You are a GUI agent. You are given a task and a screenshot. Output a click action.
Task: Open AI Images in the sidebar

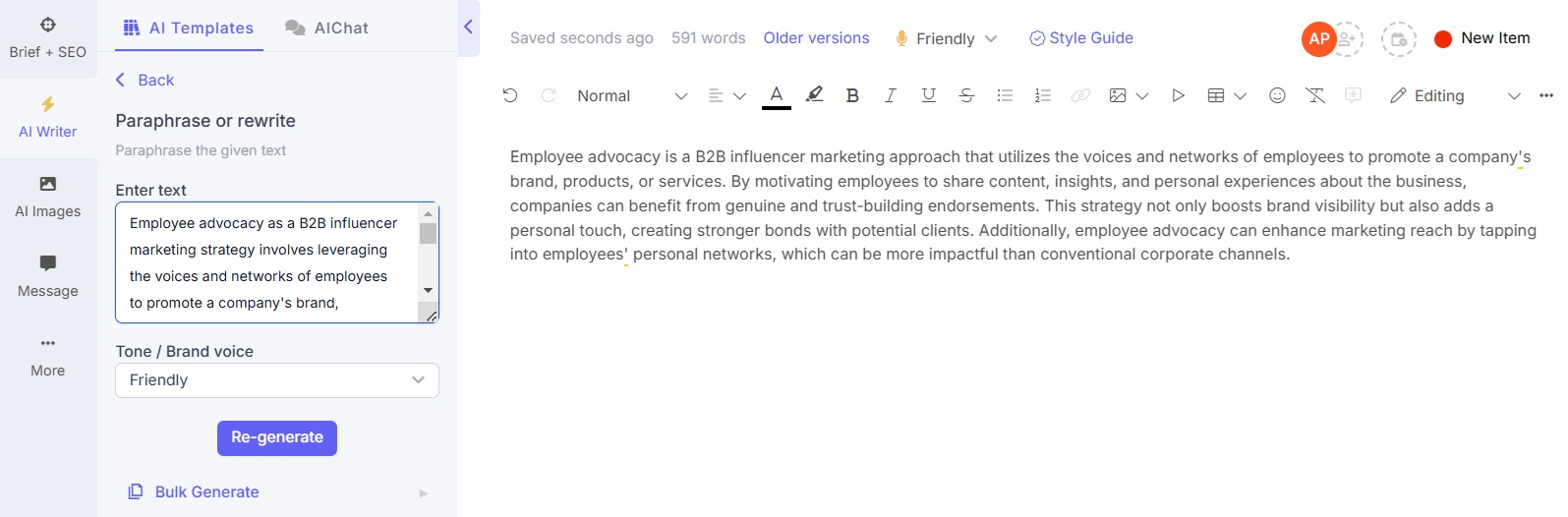tap(47, 198)
